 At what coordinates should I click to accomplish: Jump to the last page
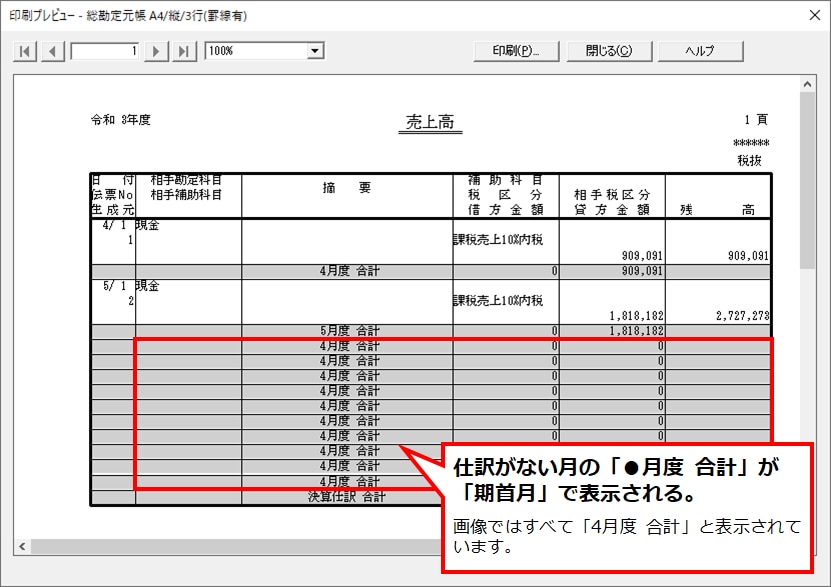point(184,51)
